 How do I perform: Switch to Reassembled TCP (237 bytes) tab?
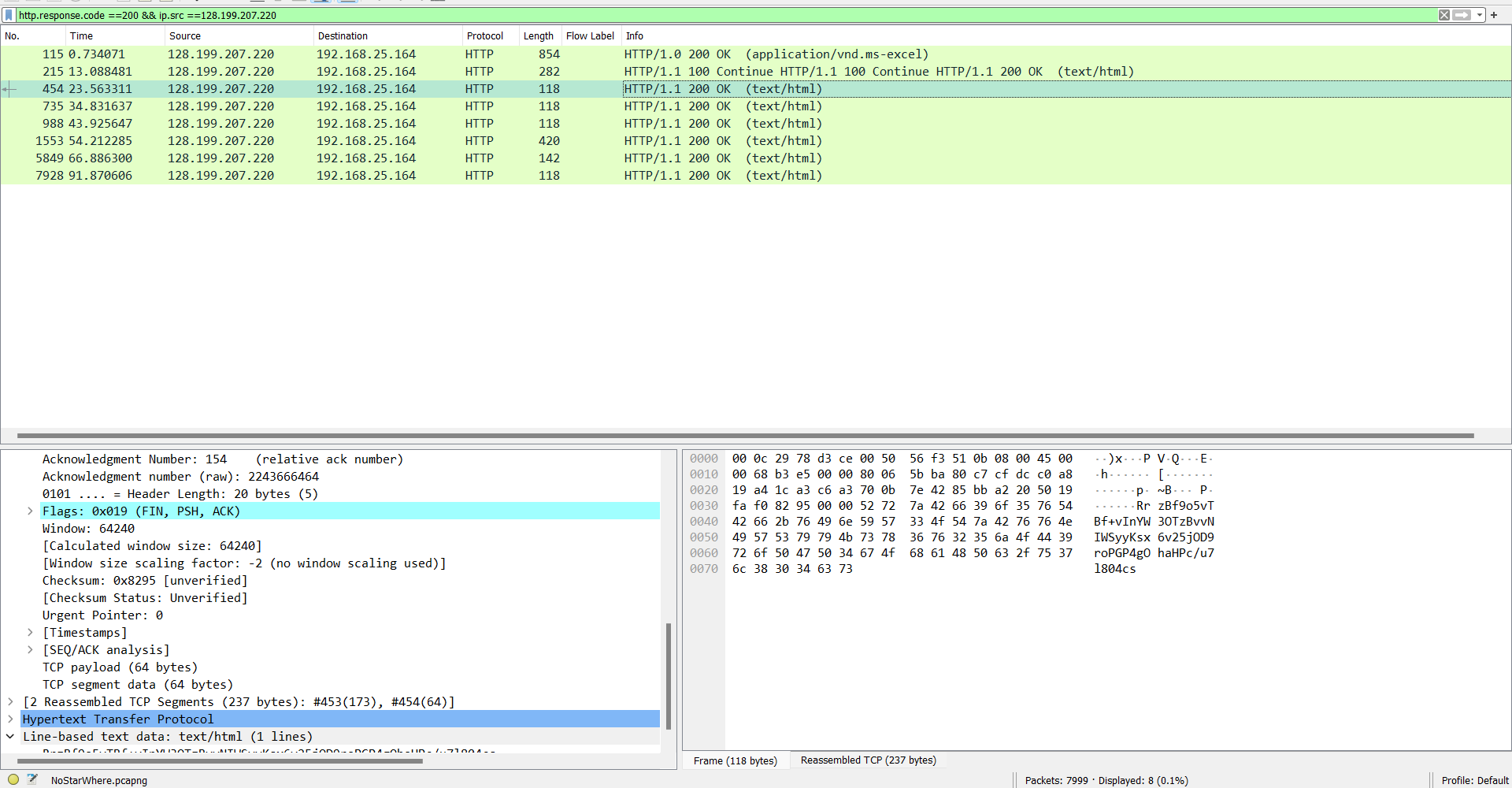point(868,760)
